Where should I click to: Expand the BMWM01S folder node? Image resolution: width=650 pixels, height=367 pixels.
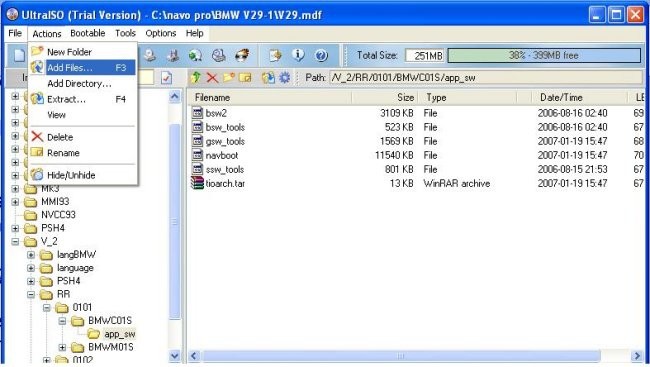point(63,348)
